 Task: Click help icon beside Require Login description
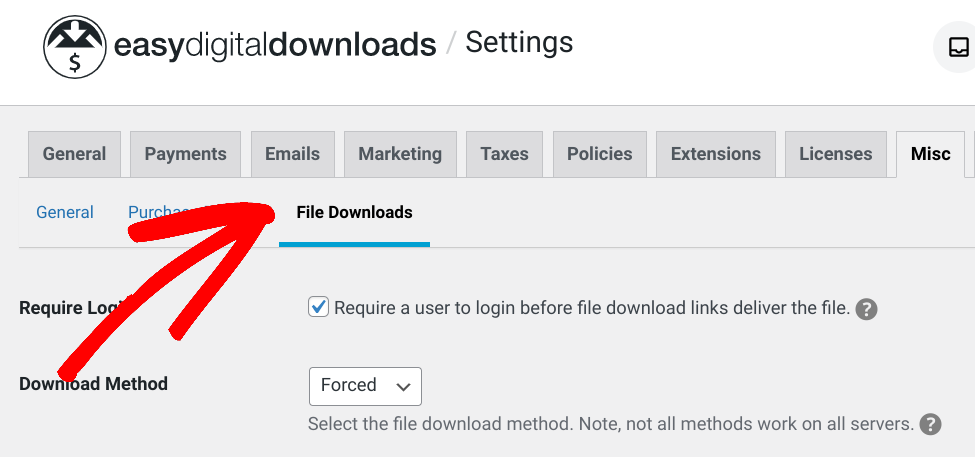pos(867,309)
